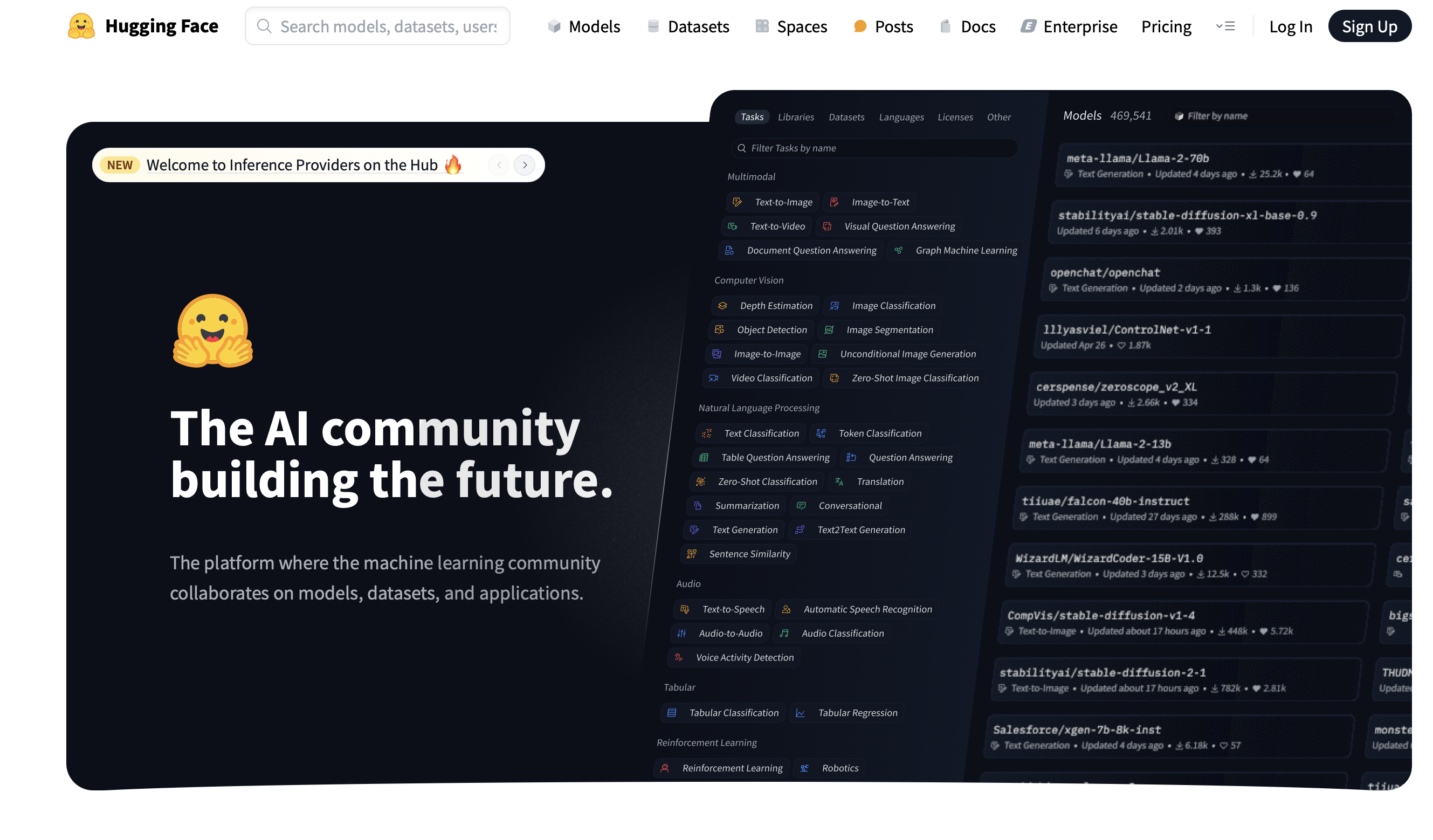This screenshot has height=840, width=1433.
Task: Open the Pricing page
Action: pos(1166,26)
